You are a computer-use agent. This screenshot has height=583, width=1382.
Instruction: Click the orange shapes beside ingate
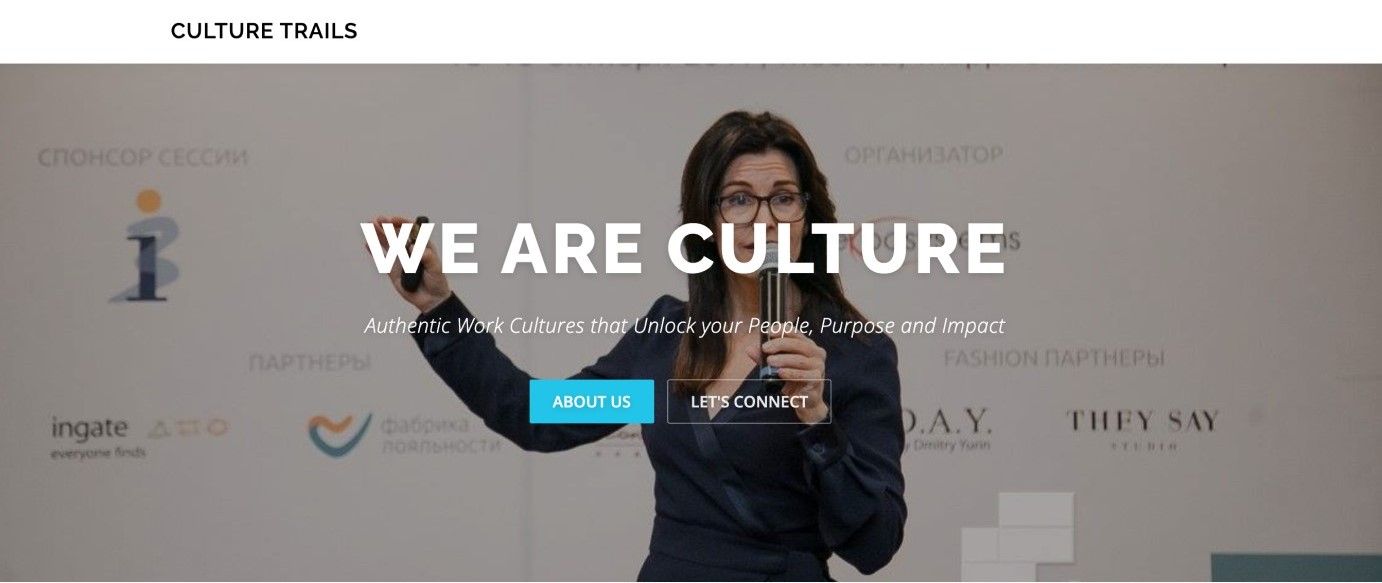pos(188,428)
